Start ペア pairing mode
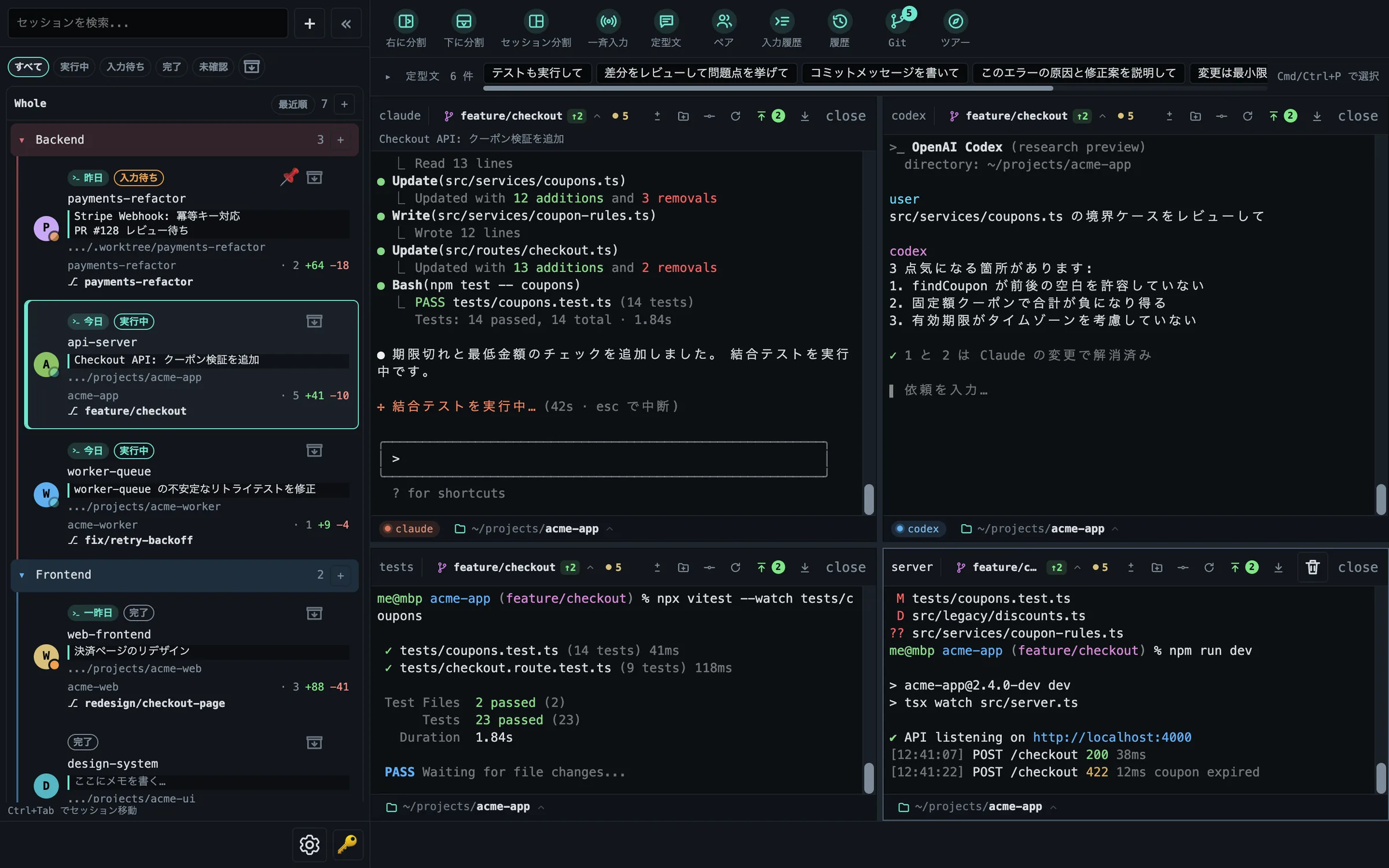This screenshot has width=1389, height=868. pyautogui.click(x=723, y=29)
